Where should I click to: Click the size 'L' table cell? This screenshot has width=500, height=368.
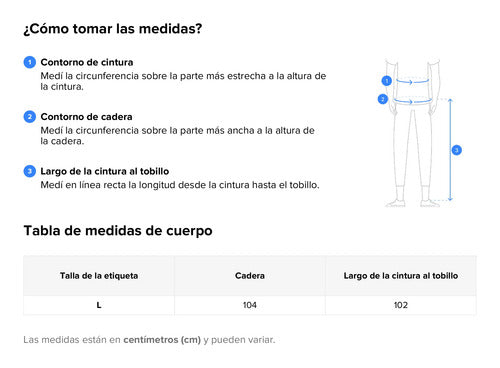[99, 305]
